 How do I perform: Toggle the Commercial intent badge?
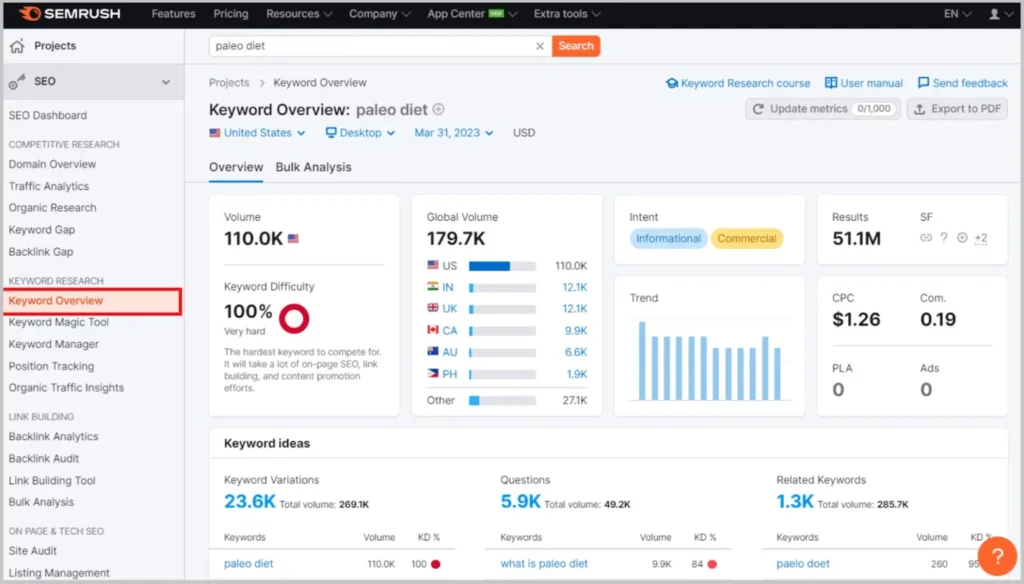tap(748, 238)
